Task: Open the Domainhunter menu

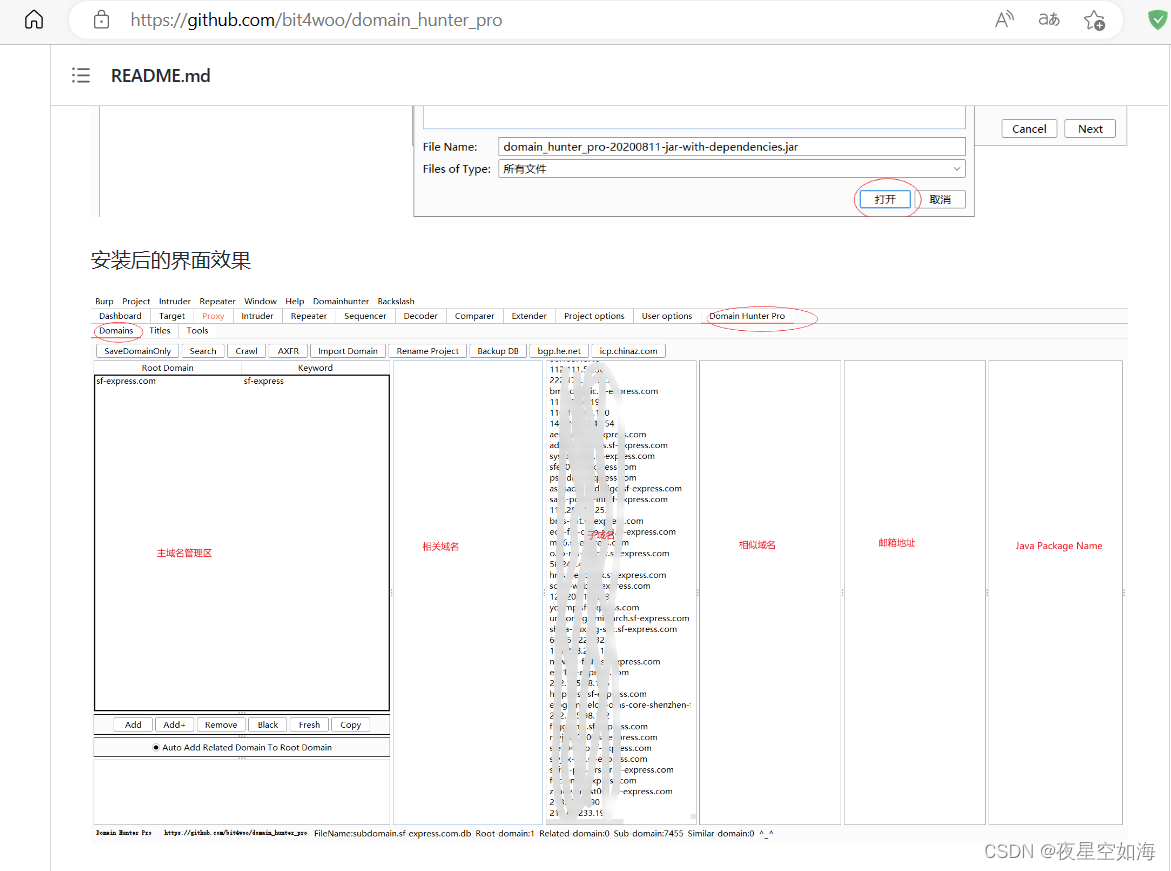Action: click(341, 301)
